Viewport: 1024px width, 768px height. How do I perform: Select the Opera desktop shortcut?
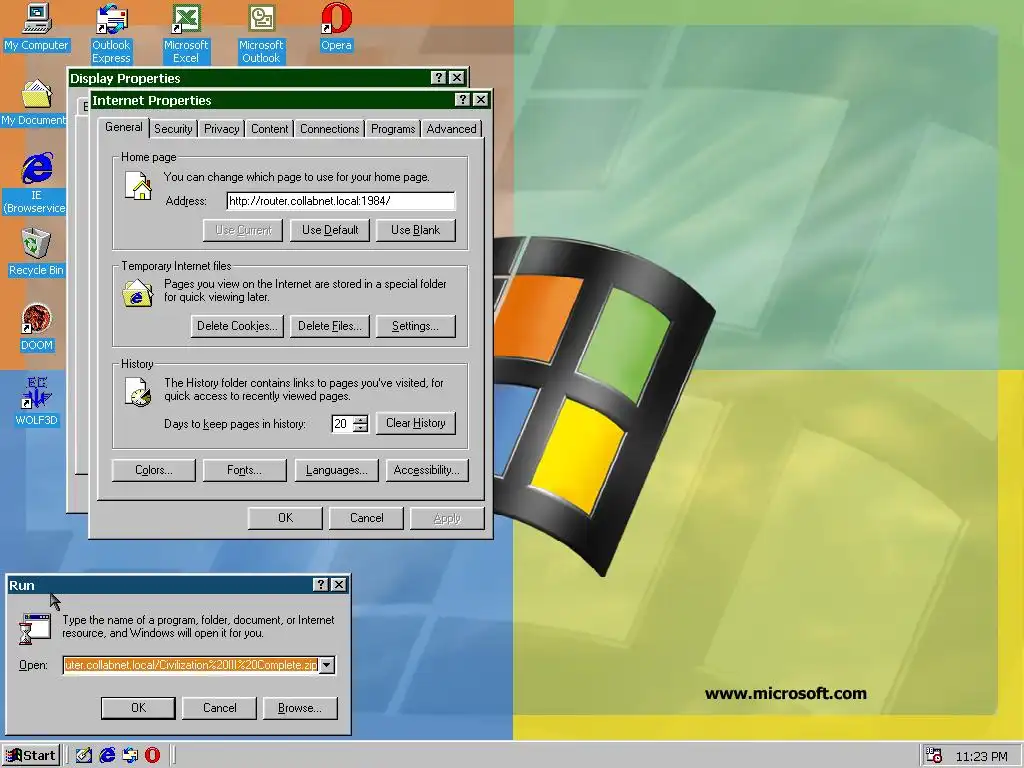click(x=336, y=27)
